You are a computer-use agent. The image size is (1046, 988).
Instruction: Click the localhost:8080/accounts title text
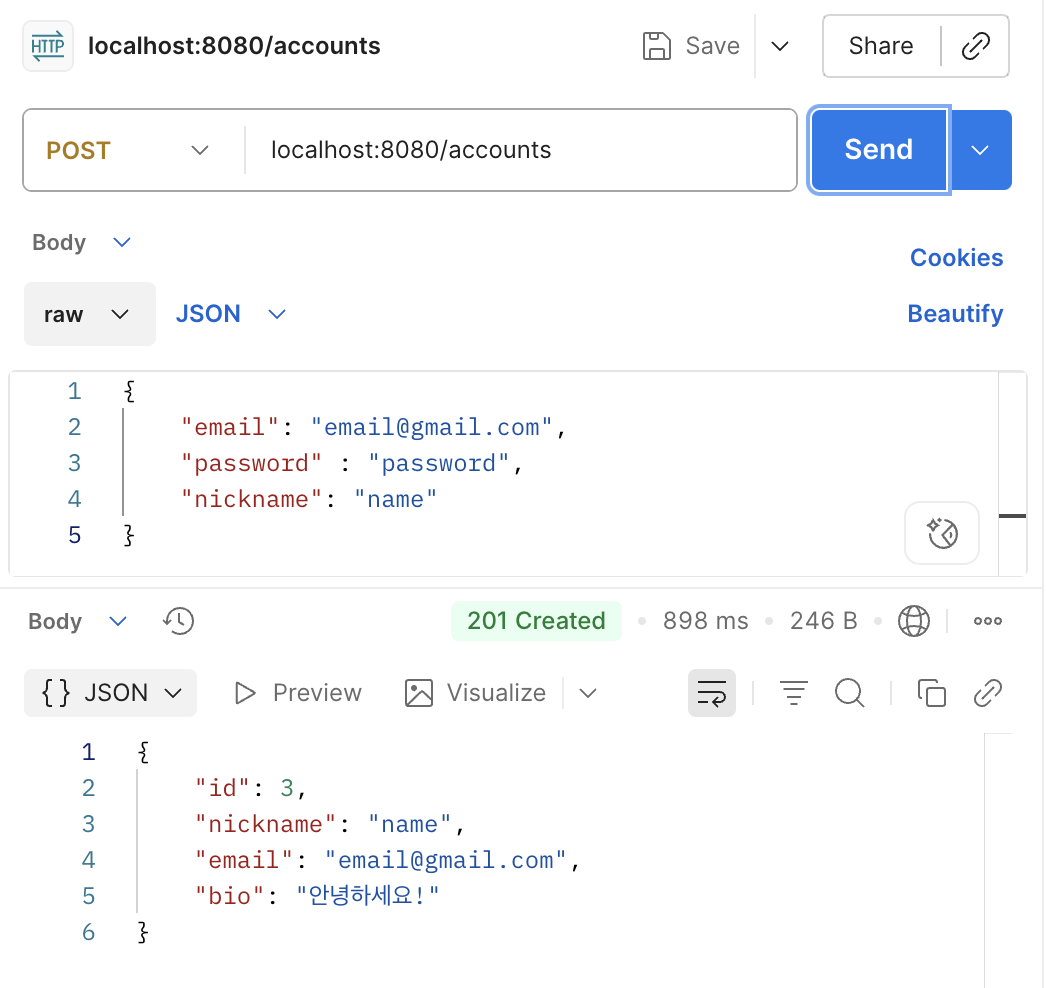(234, 46)
